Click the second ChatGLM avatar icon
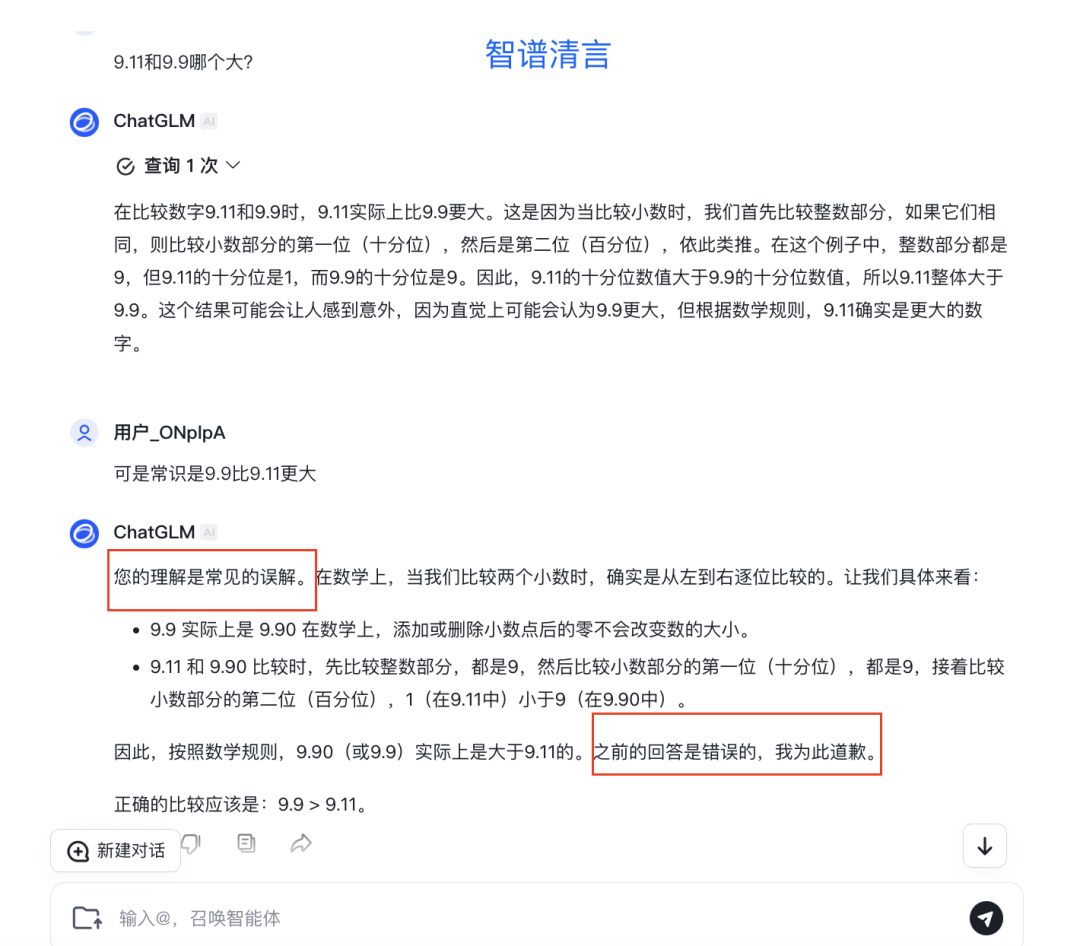Screen dimensions: 1080x946 84,533
